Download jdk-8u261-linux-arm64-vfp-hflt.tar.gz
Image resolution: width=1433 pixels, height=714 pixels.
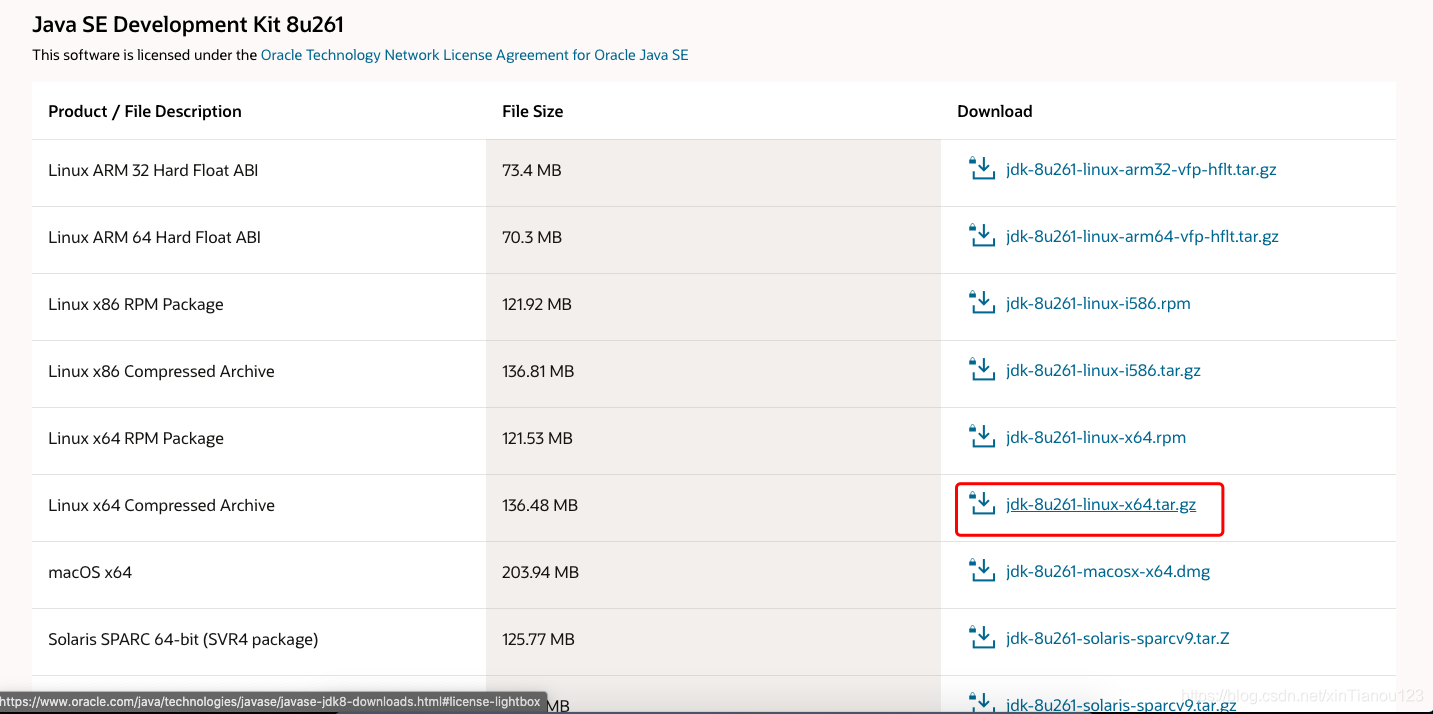click(1142, 237)
